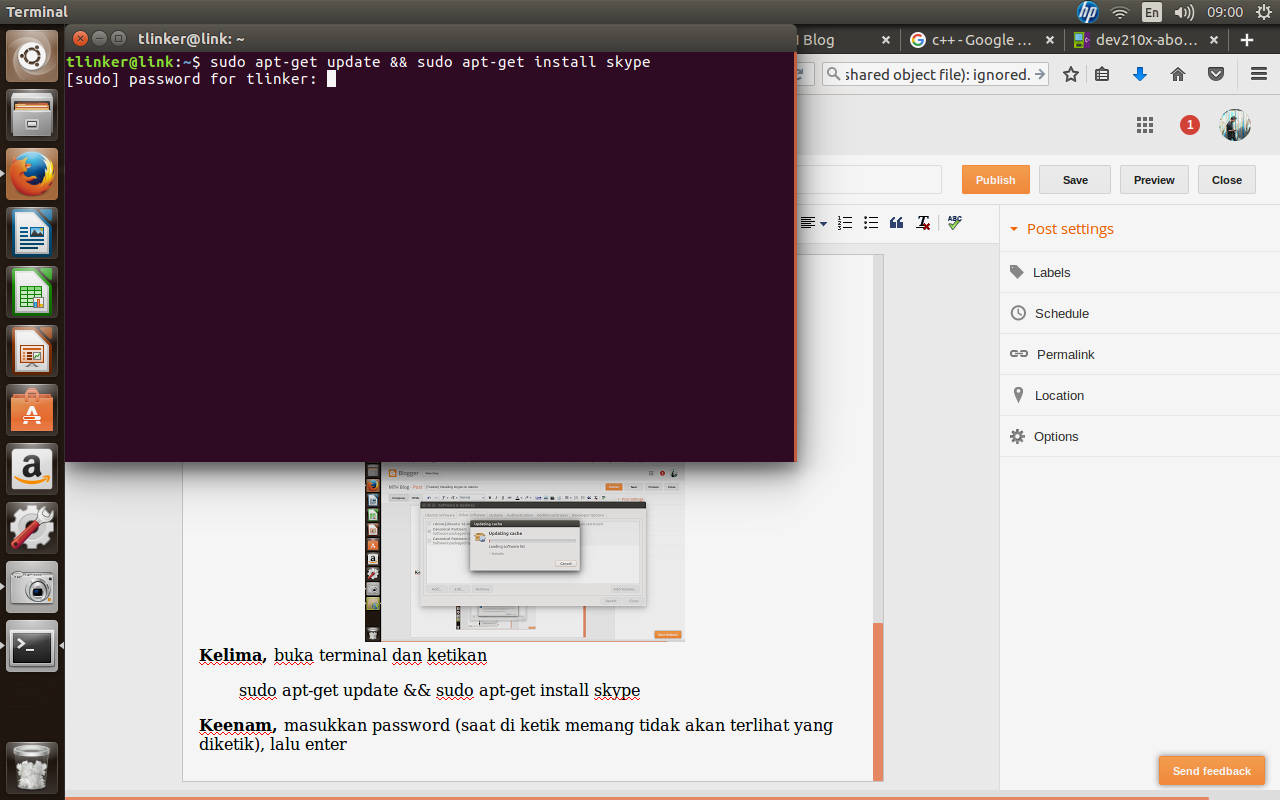
Task: Show Firefox bookmarks list icon
Action: click(1102, 74)
